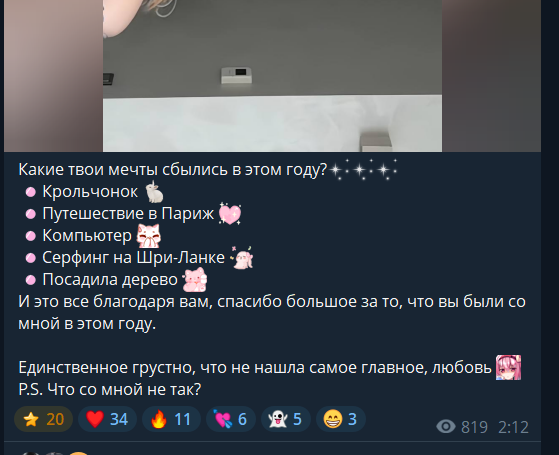Click the ghost bunny emoji after Шри-Ланке

[x=242, y=258]
